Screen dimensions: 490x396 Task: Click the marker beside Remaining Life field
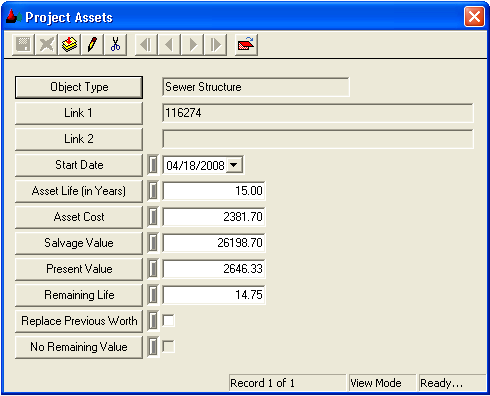coord(153,295)
